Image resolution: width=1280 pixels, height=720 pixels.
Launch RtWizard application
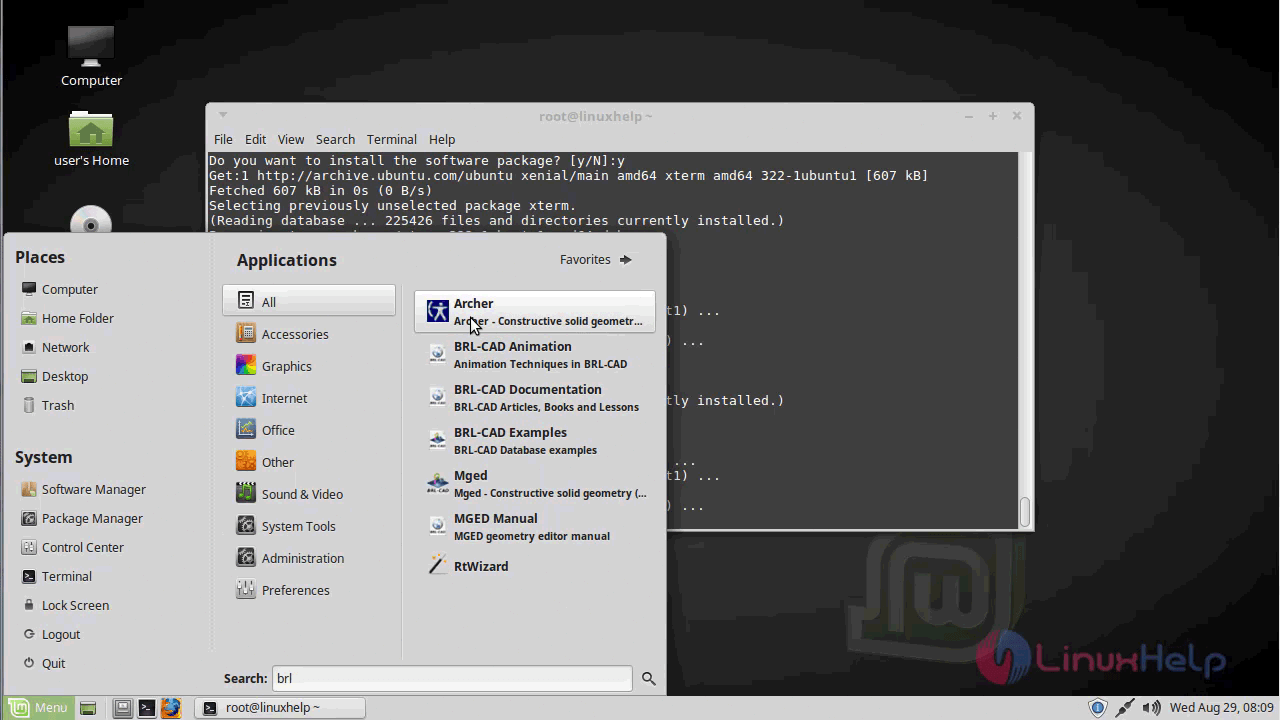point(534,566)
